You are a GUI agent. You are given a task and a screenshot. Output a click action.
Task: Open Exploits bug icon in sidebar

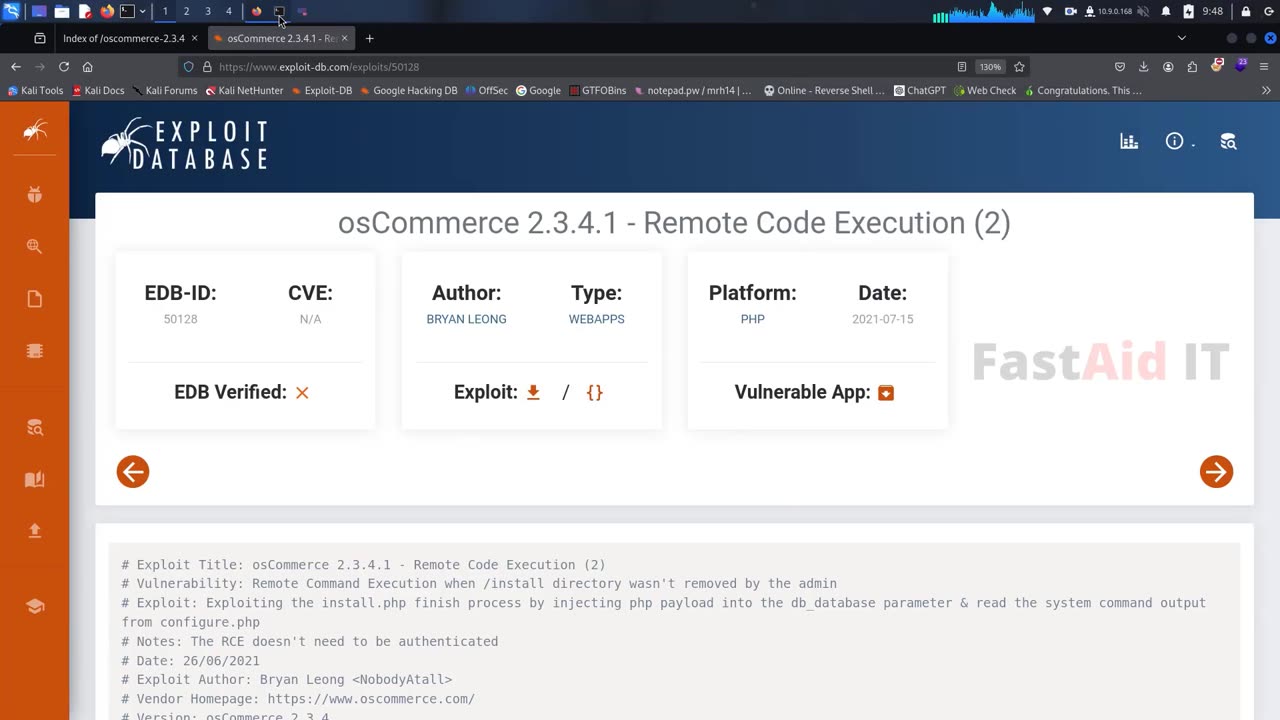click(35, 194)
